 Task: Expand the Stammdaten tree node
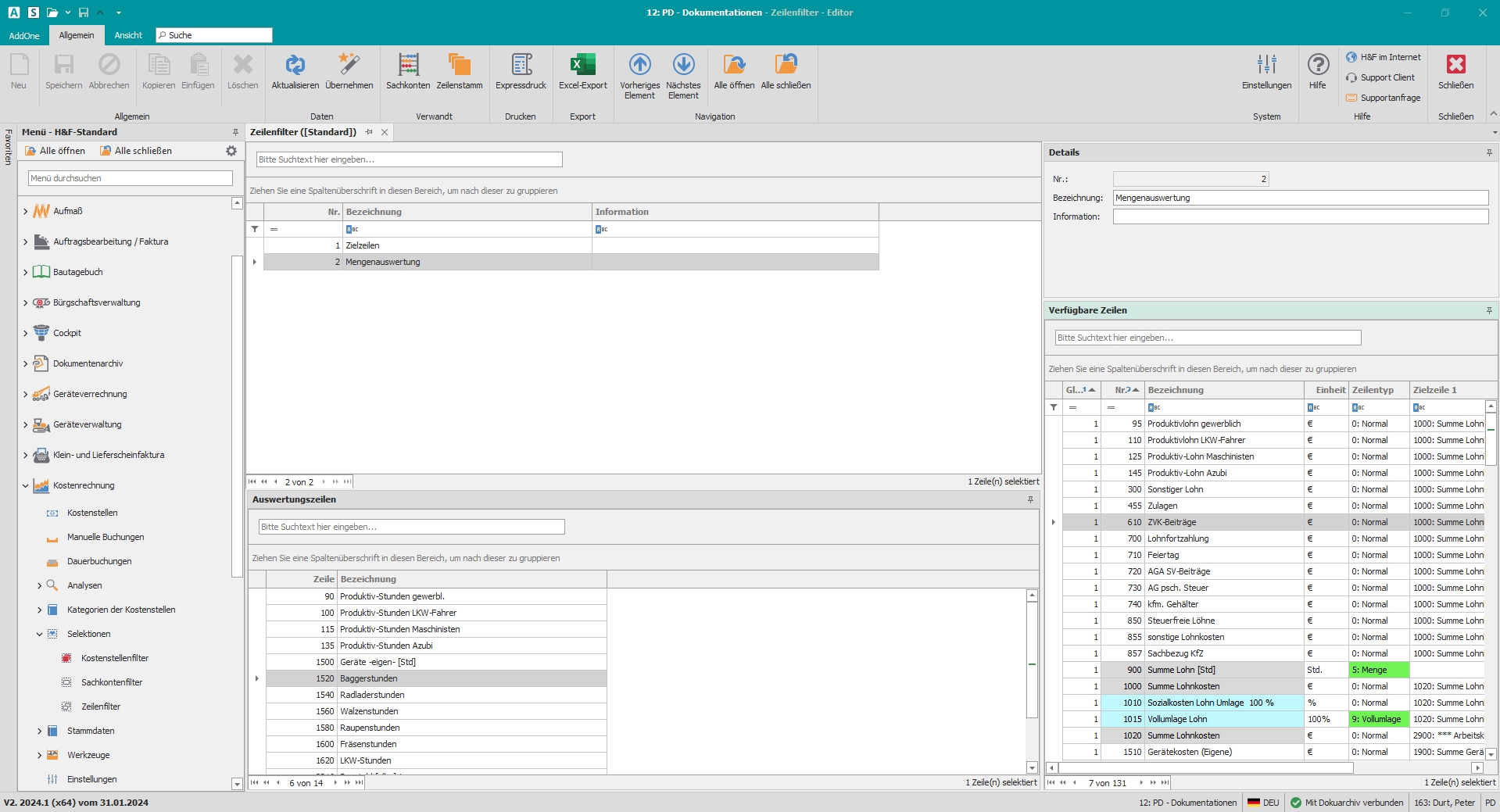point(40,731)
